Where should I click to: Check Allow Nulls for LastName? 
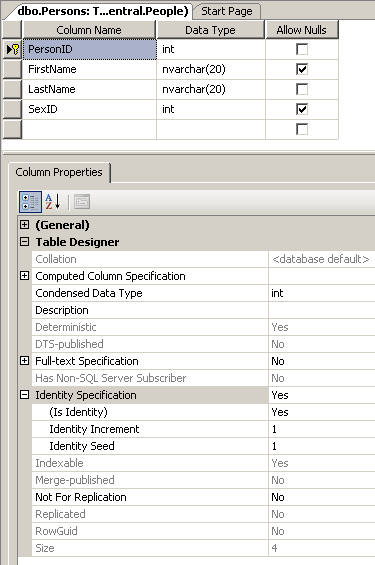pyautogui.click(x=302, y=89)
